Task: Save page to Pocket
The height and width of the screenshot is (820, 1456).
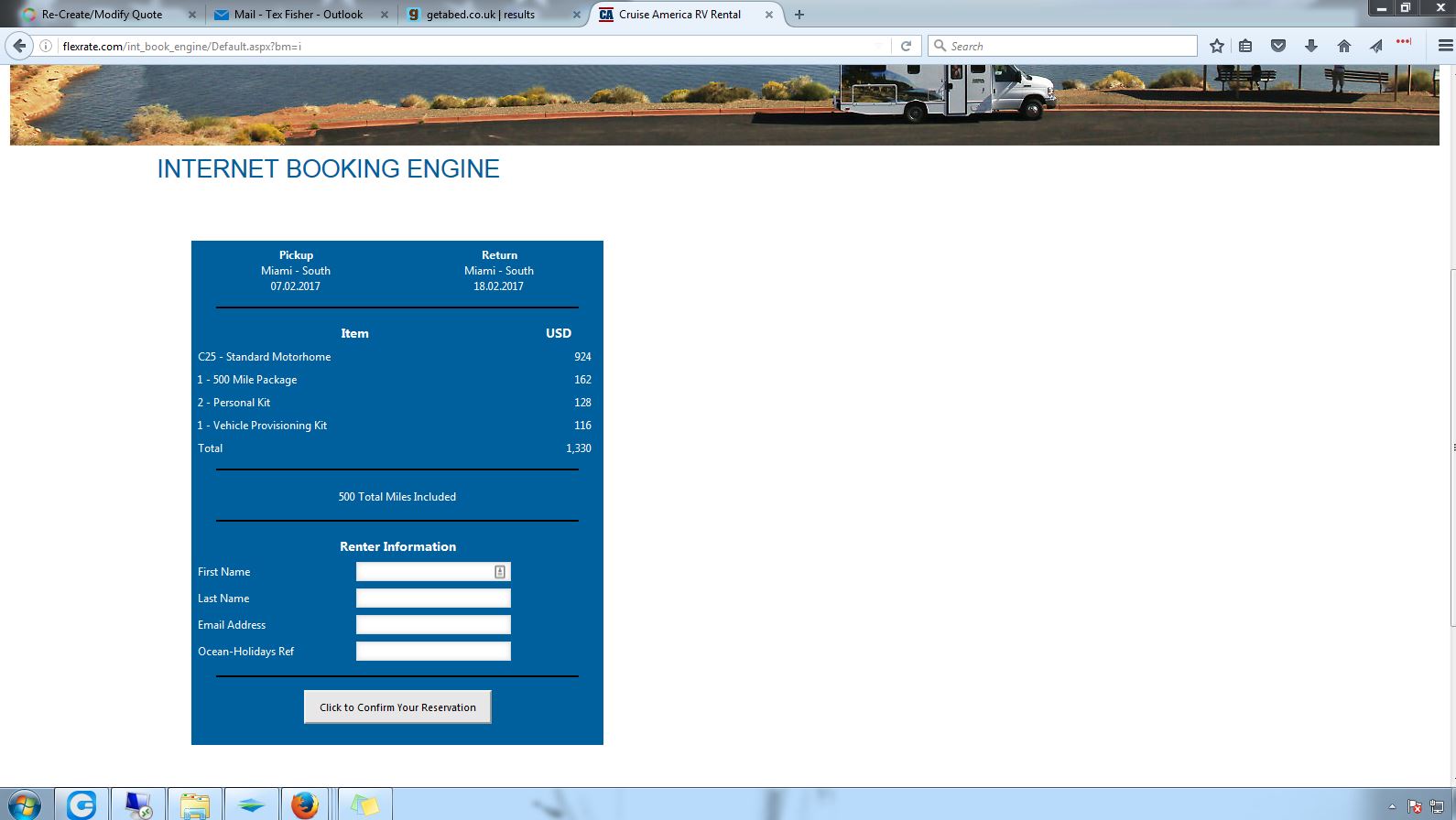Action: [1278, 46]
